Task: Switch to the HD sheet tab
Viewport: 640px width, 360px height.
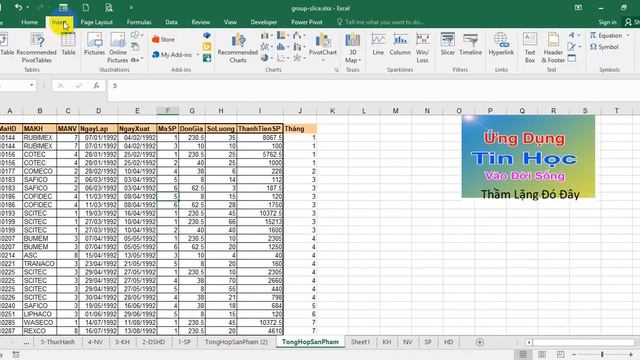Action: coord(448,342)
